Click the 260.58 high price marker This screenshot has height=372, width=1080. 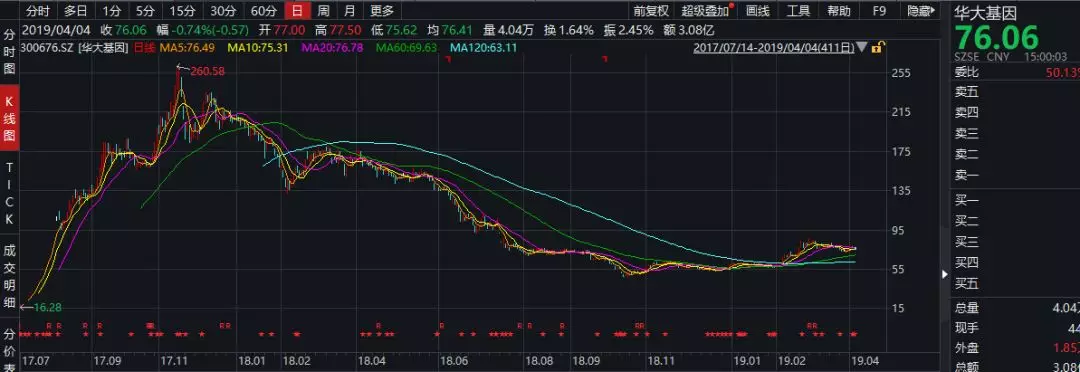pos(209,71)
